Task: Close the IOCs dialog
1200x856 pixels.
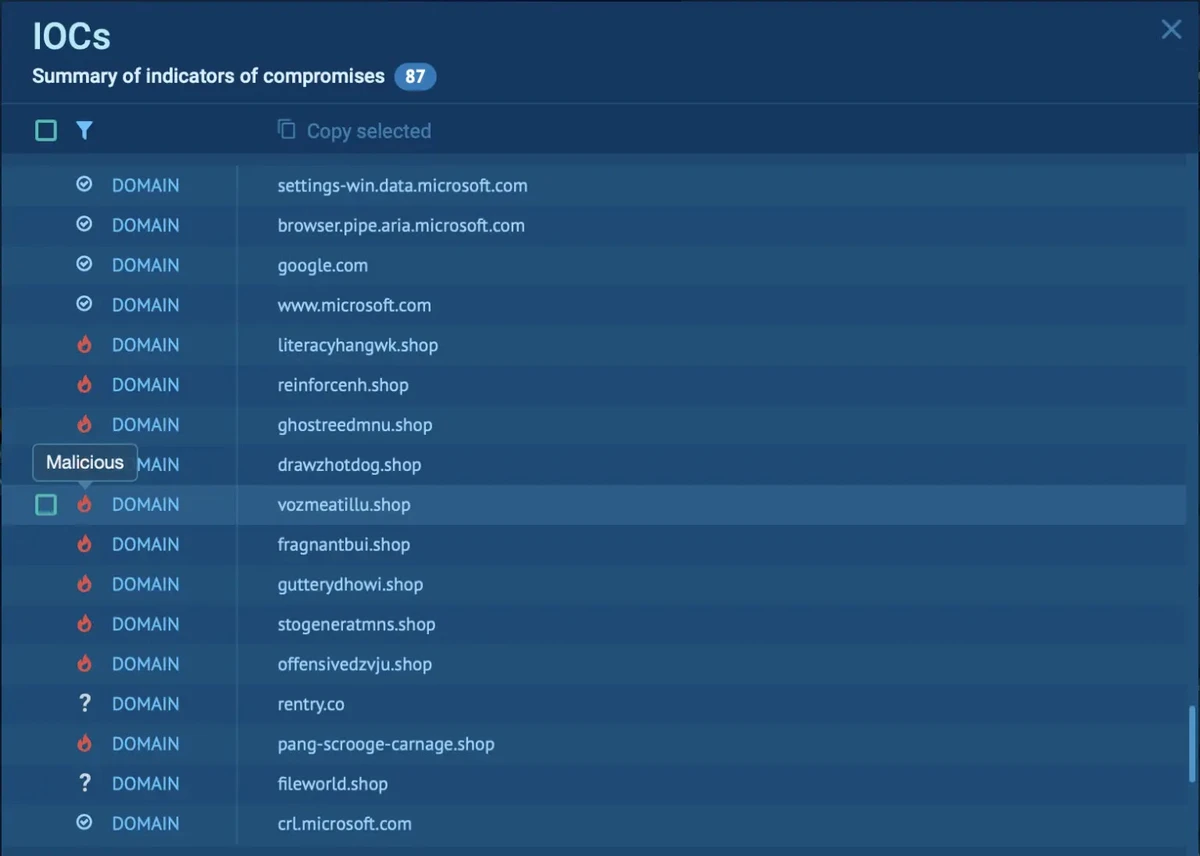Action: coord(1171,30)
